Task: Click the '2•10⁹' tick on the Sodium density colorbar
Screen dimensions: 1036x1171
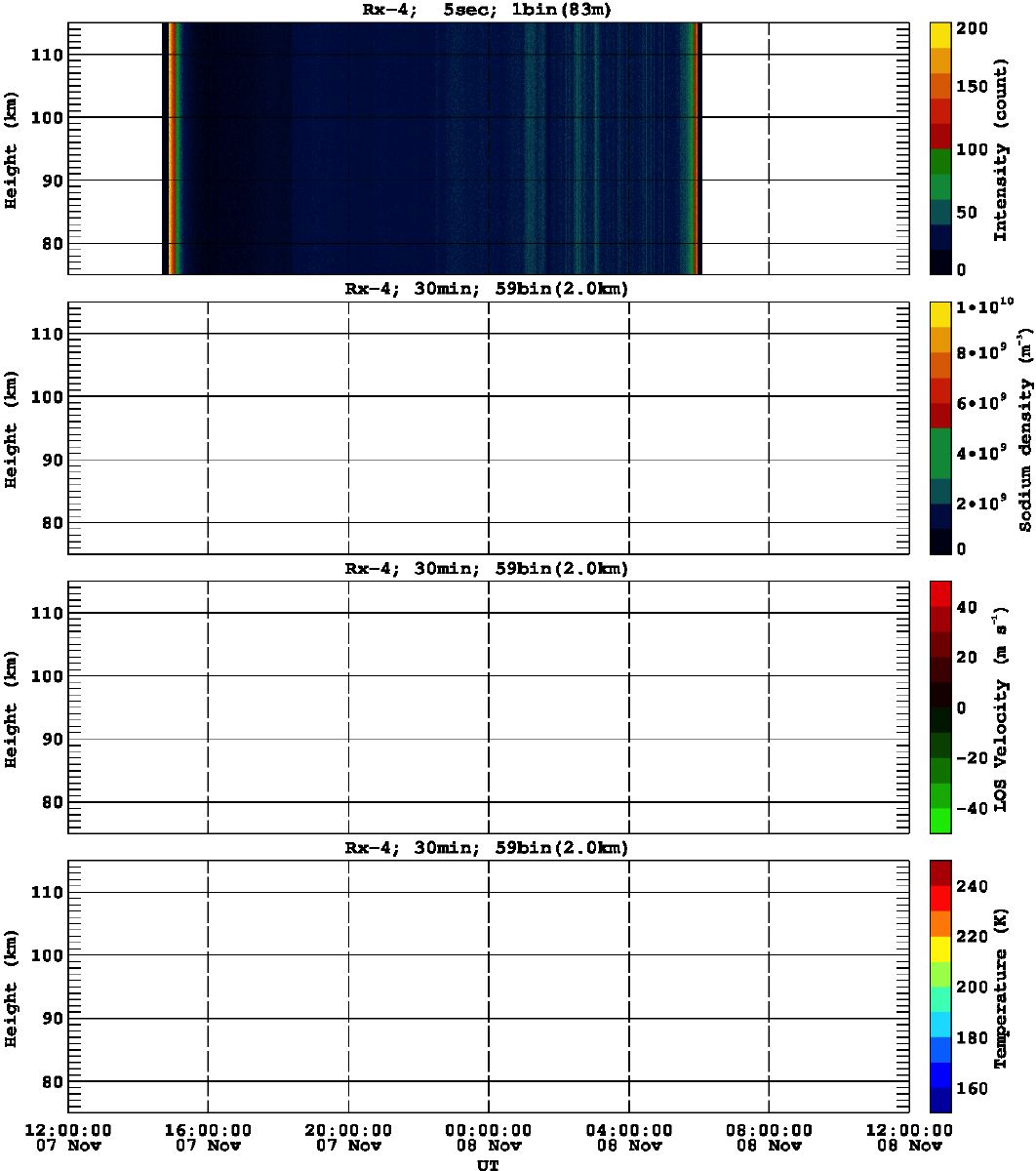Action: pos(980,503)
